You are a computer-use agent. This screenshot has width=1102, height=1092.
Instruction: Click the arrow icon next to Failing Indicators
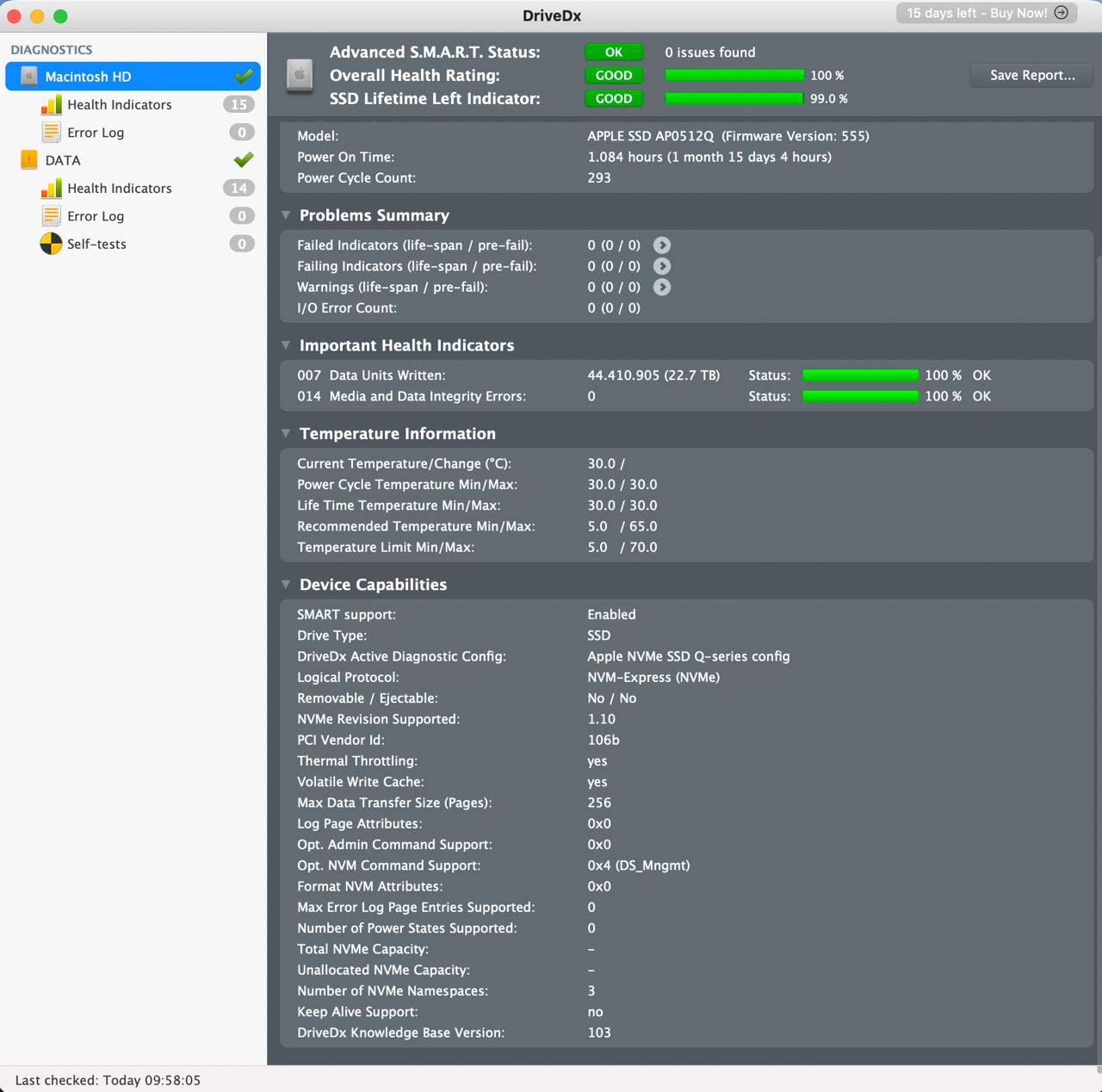tap(662, 266)
